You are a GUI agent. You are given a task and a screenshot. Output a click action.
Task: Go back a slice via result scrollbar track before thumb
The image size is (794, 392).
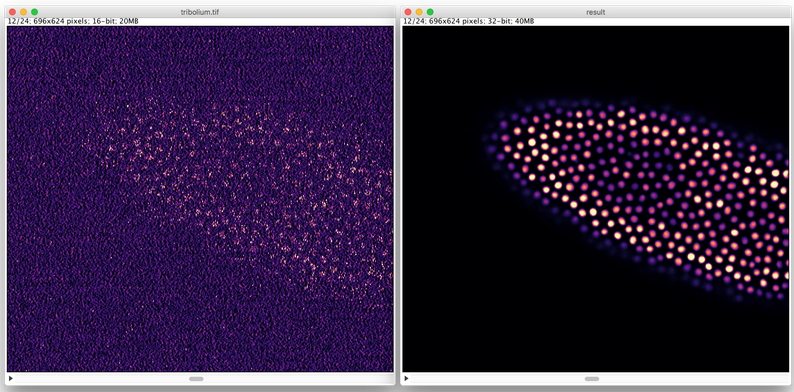[x=497, y=378]
